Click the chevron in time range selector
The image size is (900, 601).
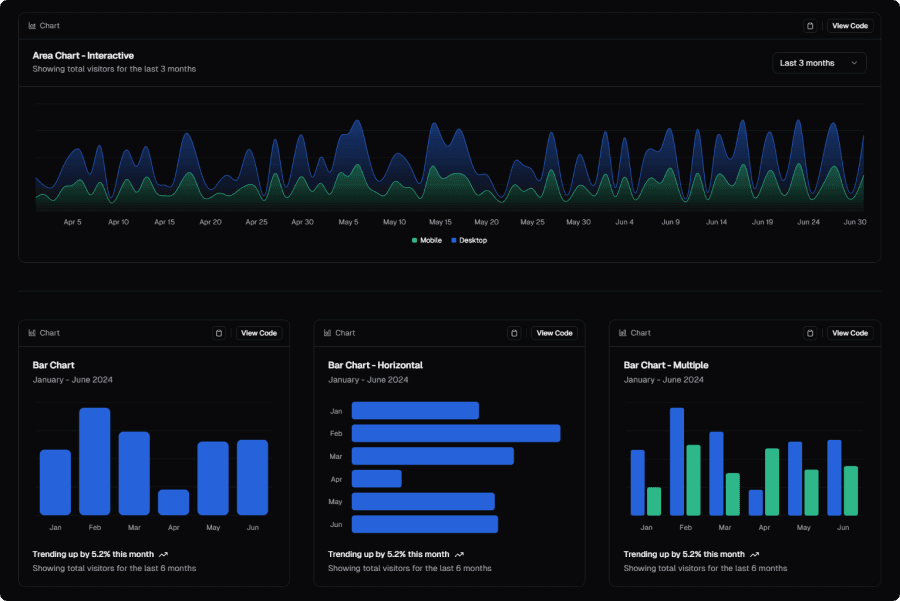pos(854,63)
